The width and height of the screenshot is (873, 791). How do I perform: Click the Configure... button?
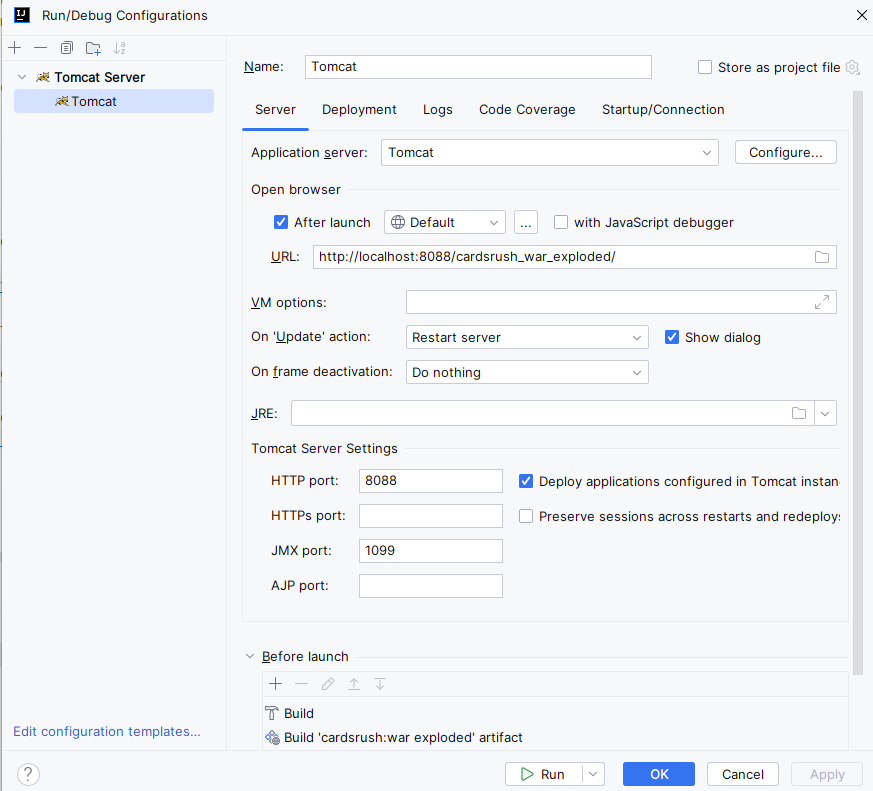click(x=786, y=153)
